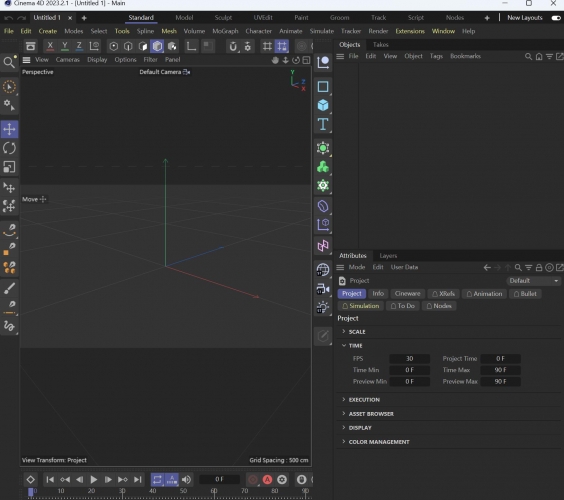Open the Deformer (Bend) icon
564x500 pixels.
323,206
